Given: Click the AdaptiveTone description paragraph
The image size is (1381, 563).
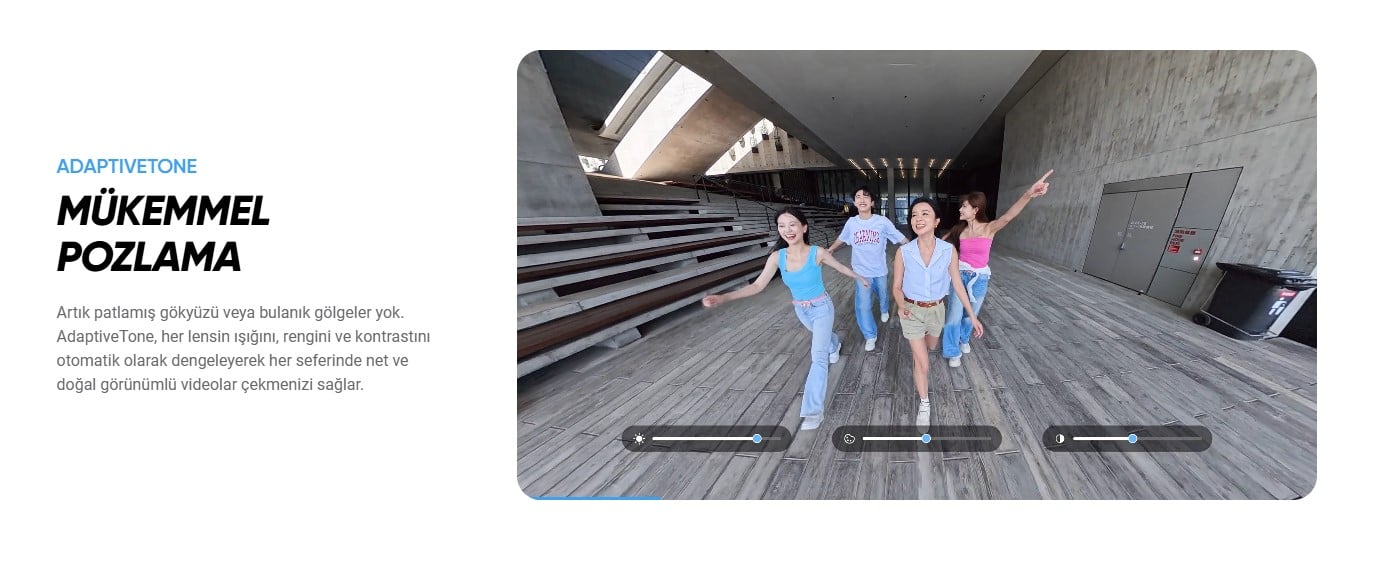Looking at the screenshot, I should (x=243, y=348).
